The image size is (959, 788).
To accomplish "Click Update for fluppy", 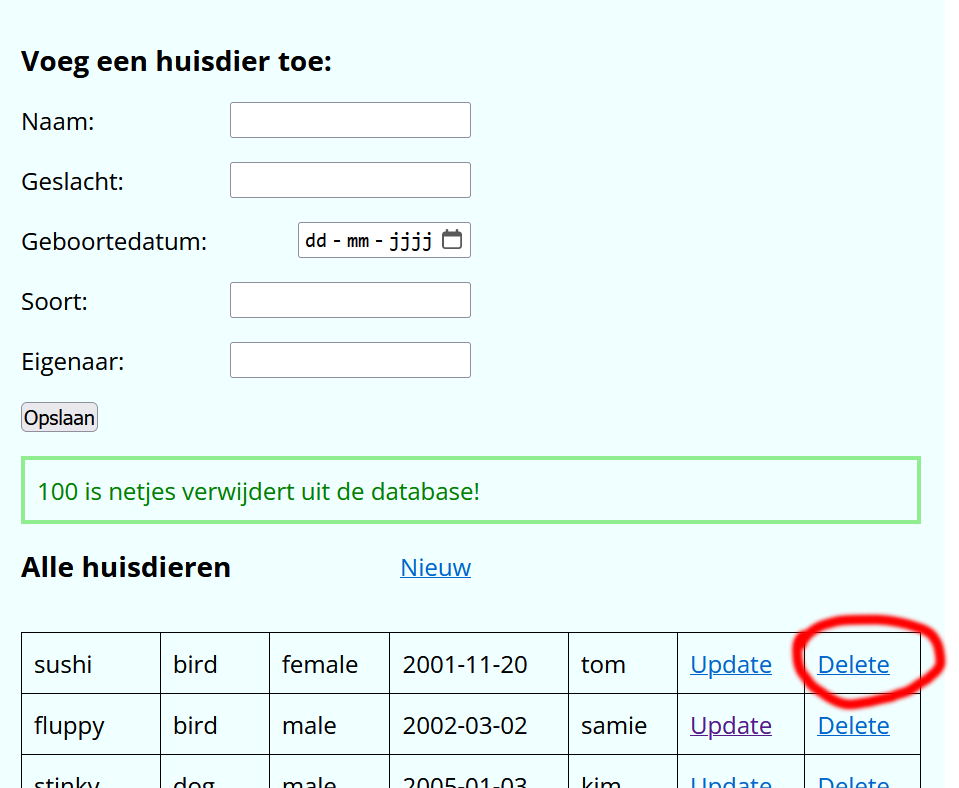I will click(730, 726).
